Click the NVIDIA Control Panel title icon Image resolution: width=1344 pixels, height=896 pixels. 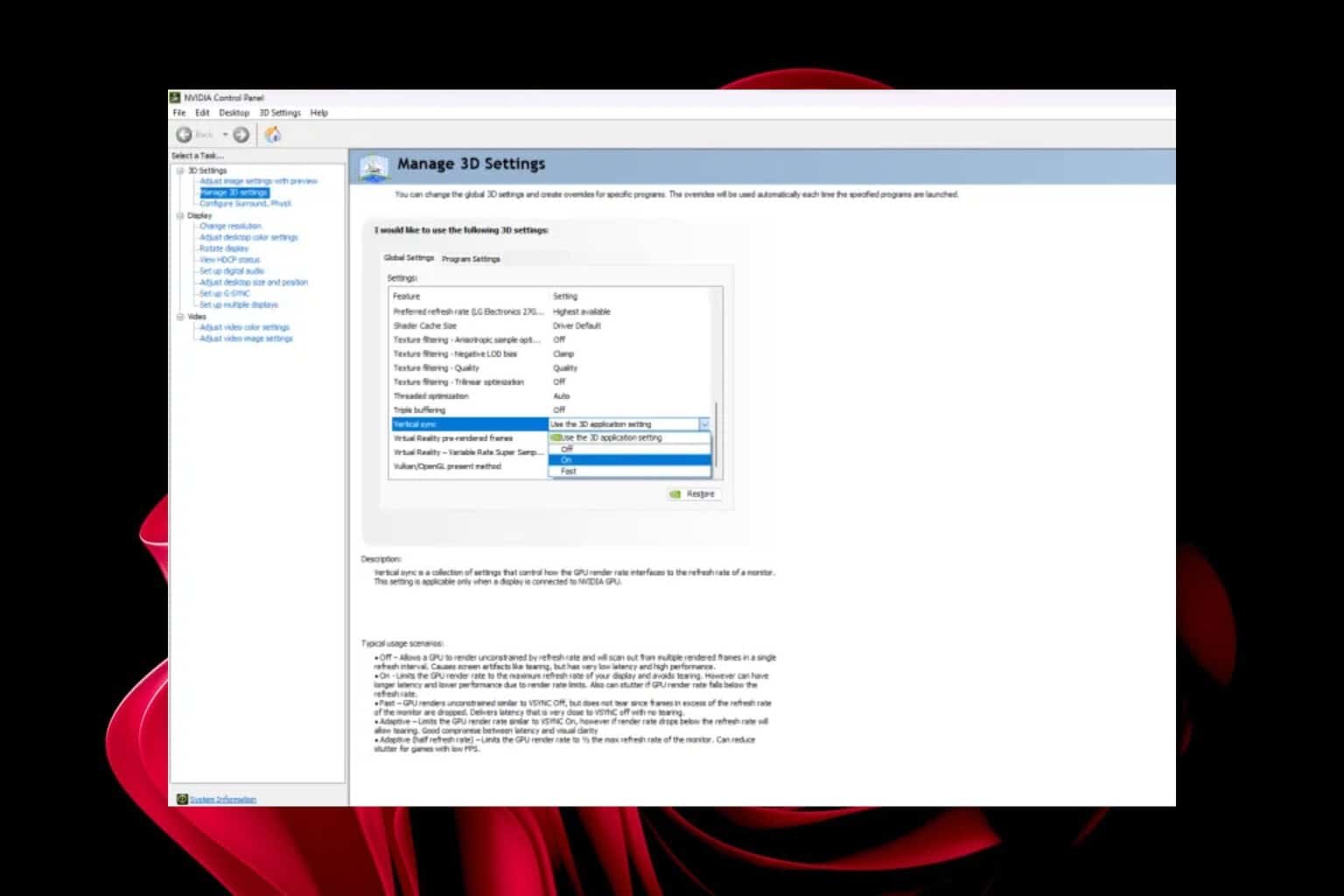click(x=175, y=98)
